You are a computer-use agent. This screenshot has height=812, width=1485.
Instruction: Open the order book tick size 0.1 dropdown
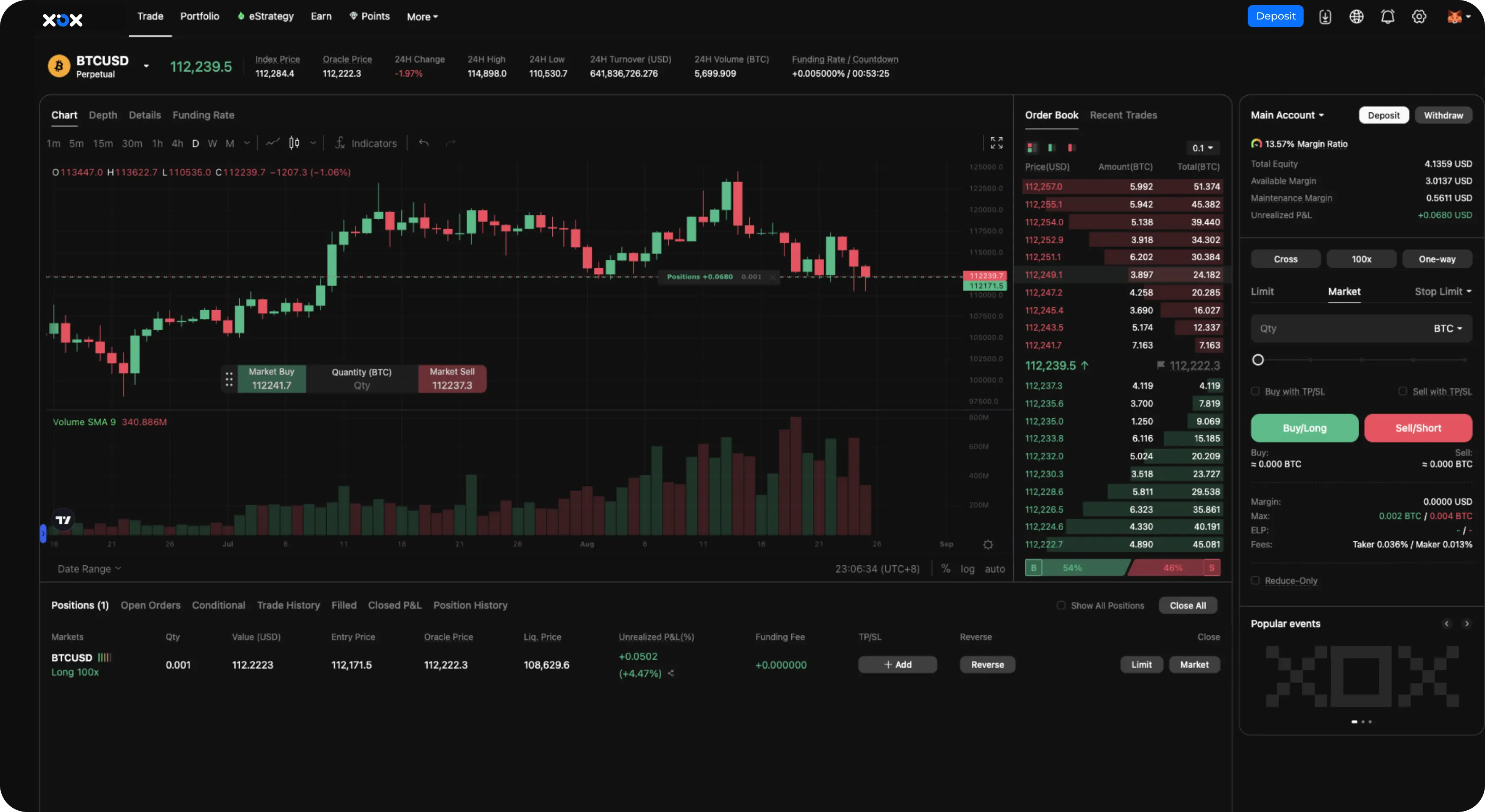(1202, 148)
